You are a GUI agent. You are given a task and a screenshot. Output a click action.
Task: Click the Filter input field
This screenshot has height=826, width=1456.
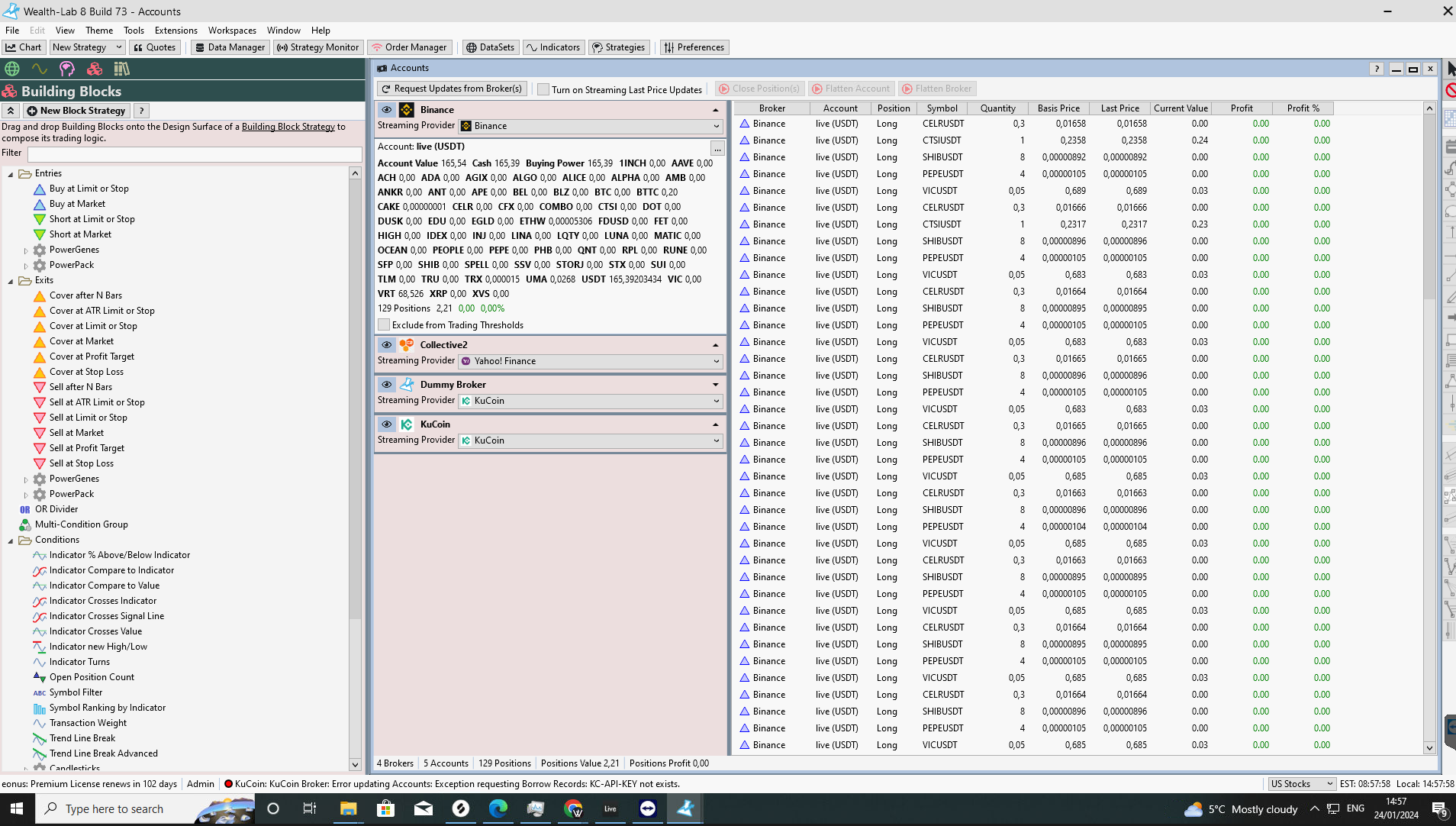tap(195, 154)
